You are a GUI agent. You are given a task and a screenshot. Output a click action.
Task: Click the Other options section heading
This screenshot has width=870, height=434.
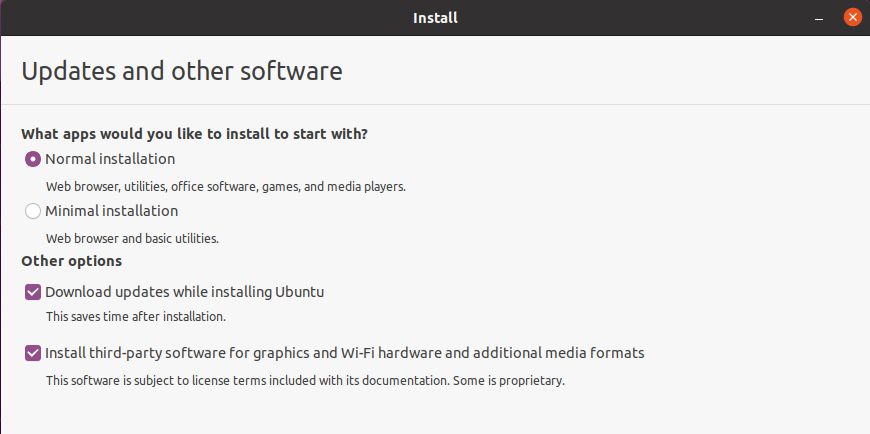click(71, 261)
